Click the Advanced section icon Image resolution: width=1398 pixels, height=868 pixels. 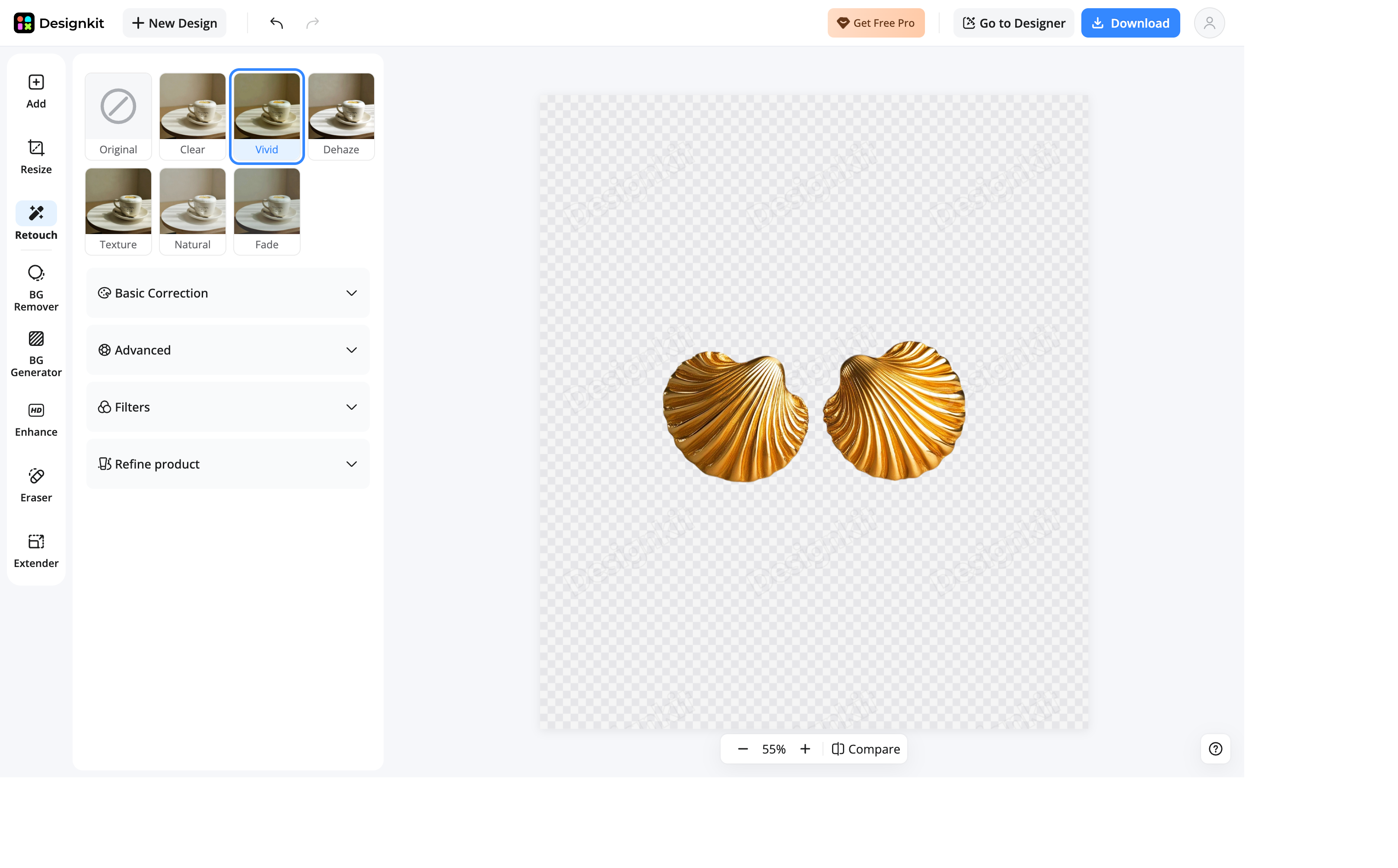pyautogui.click(x=105, y=350)
